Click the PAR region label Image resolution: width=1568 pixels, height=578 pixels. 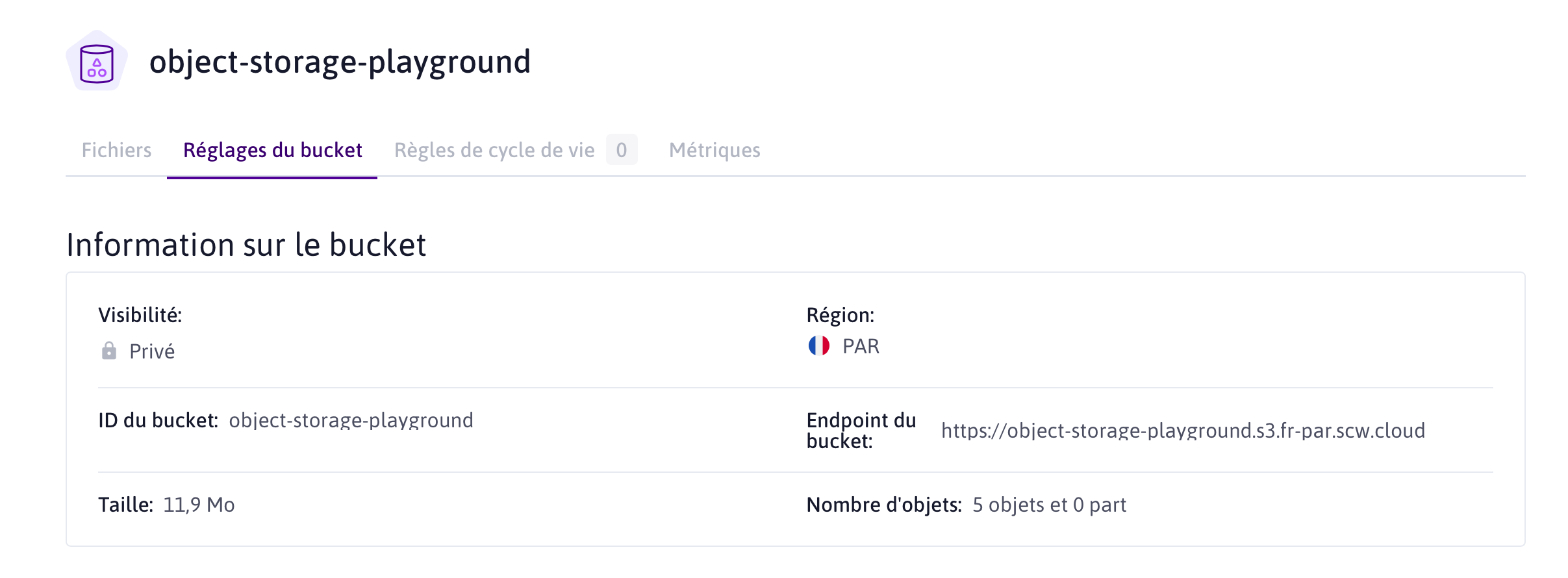(x=861, y=346)
